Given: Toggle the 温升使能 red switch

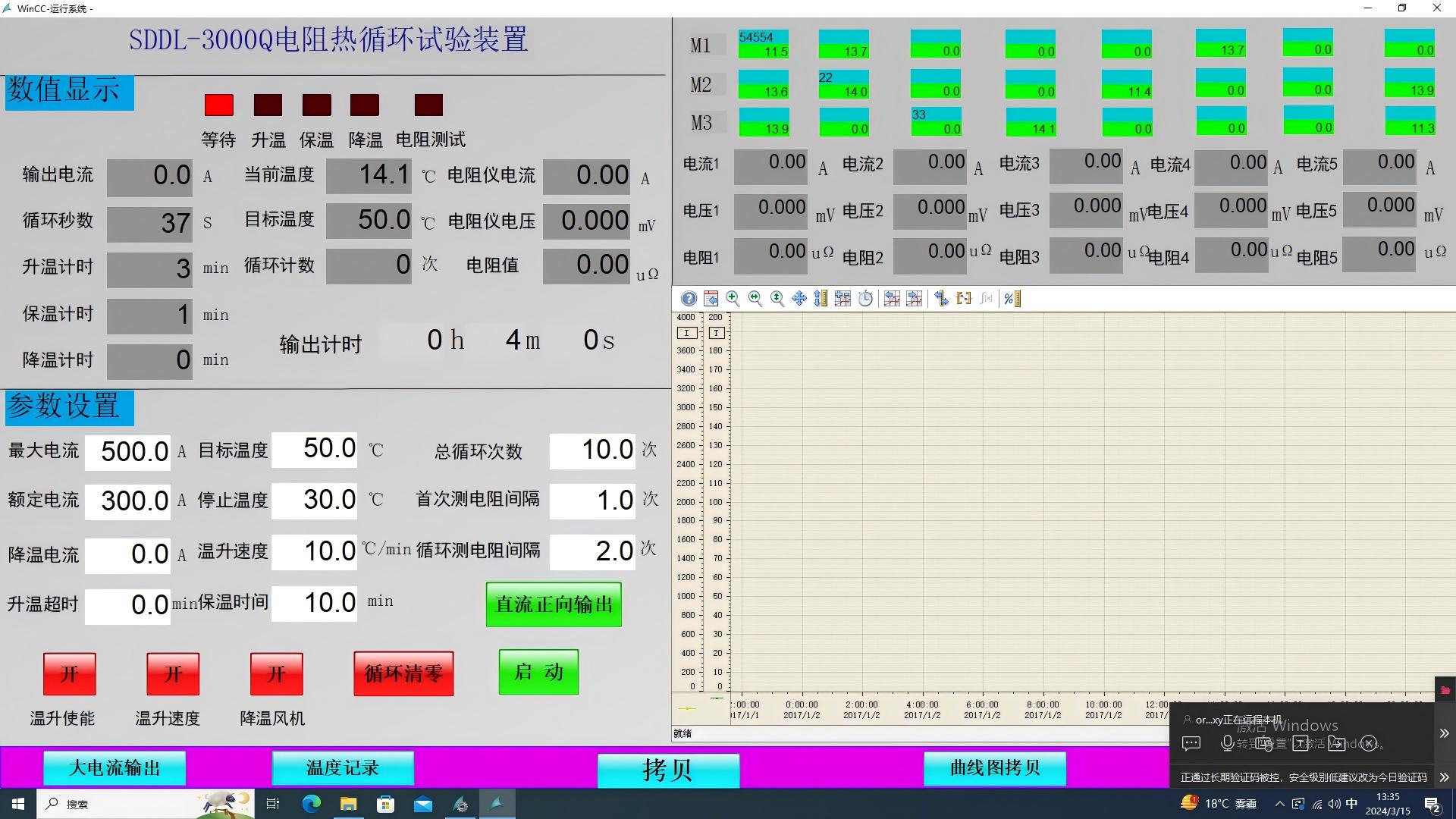Looking at the screenshot, I should point(69,673).
